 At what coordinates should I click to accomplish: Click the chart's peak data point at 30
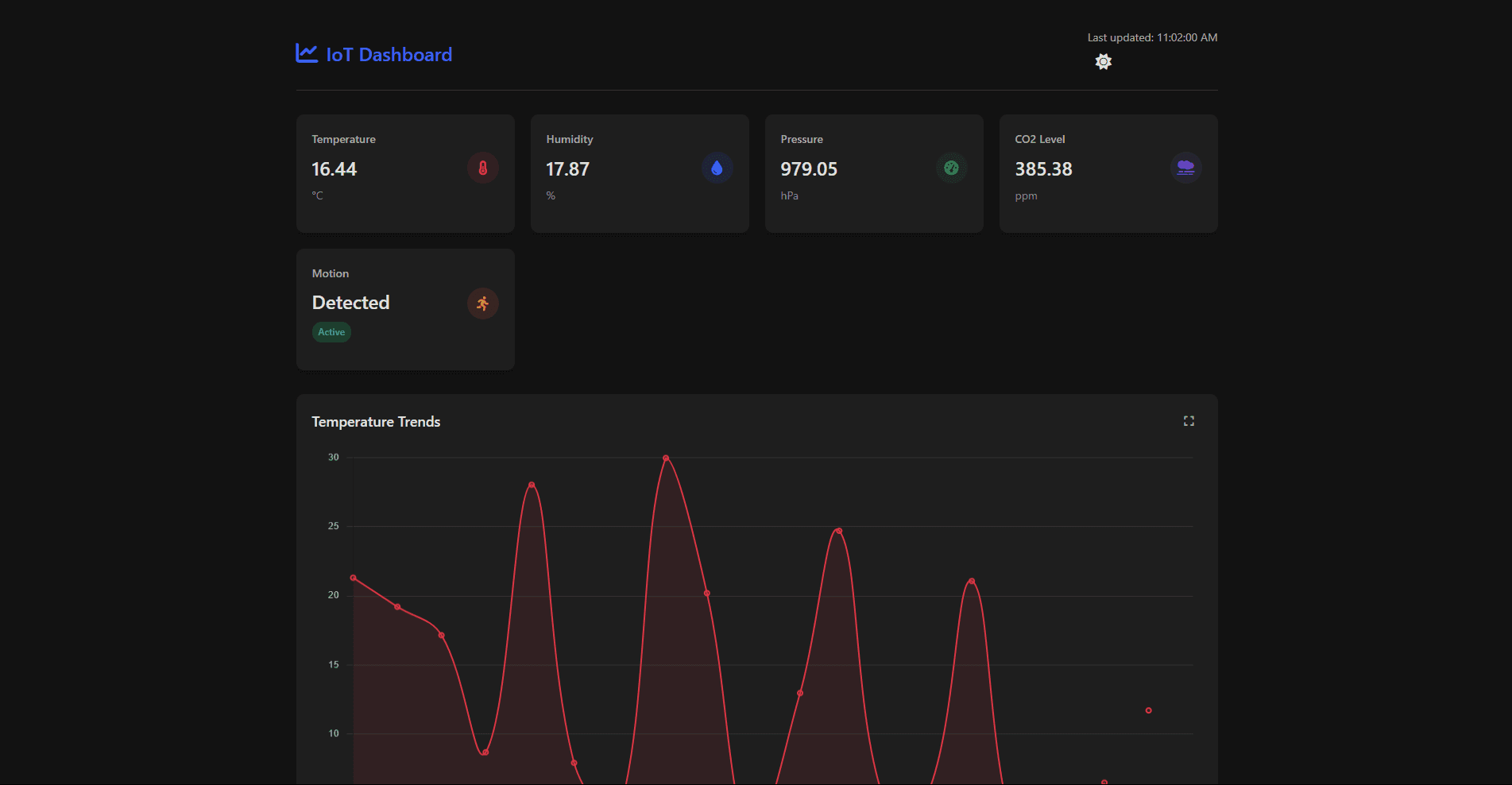click(x=666, y=458)
